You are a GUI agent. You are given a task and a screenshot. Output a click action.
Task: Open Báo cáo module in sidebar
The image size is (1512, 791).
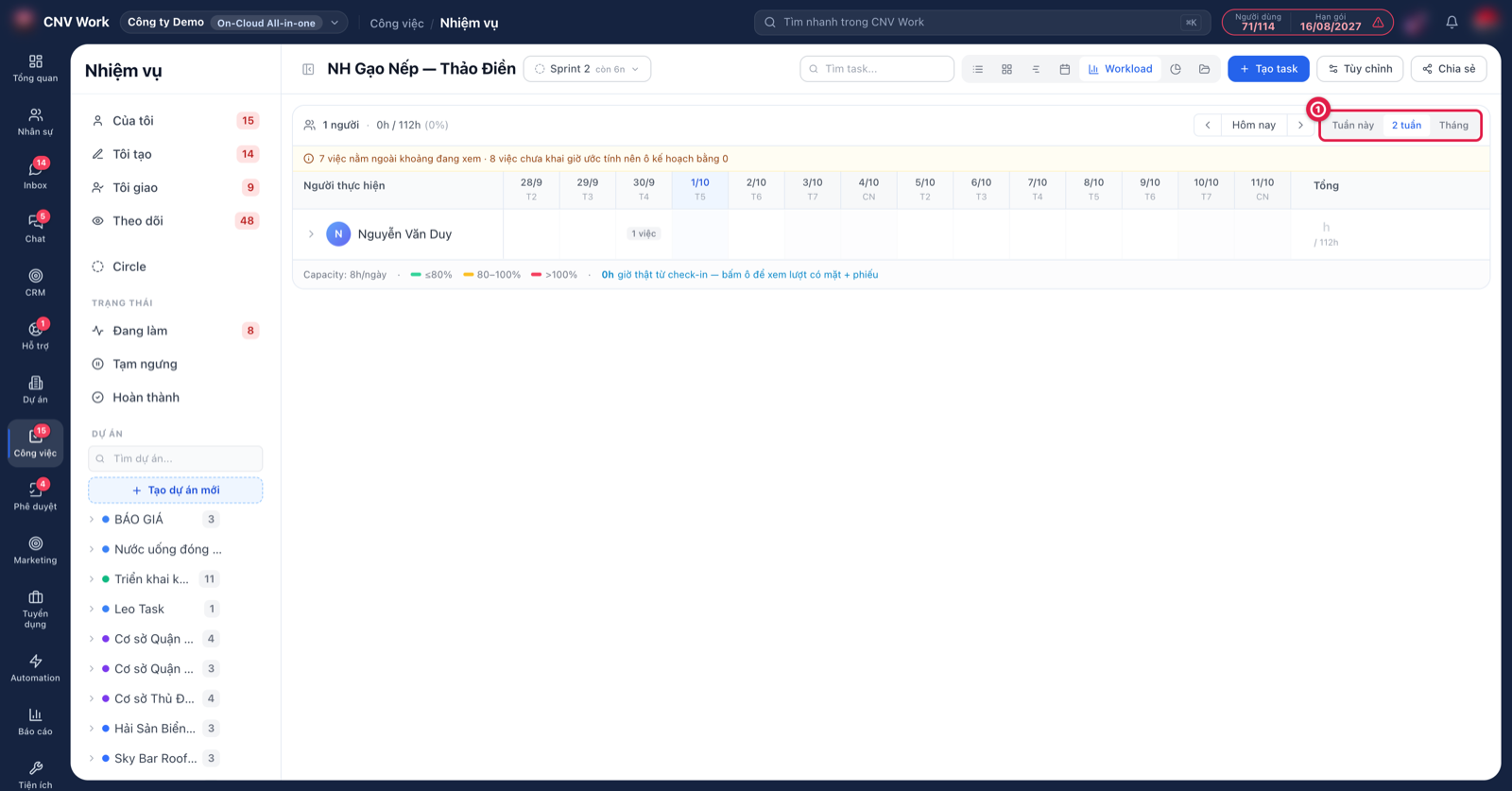pos(35,721)
